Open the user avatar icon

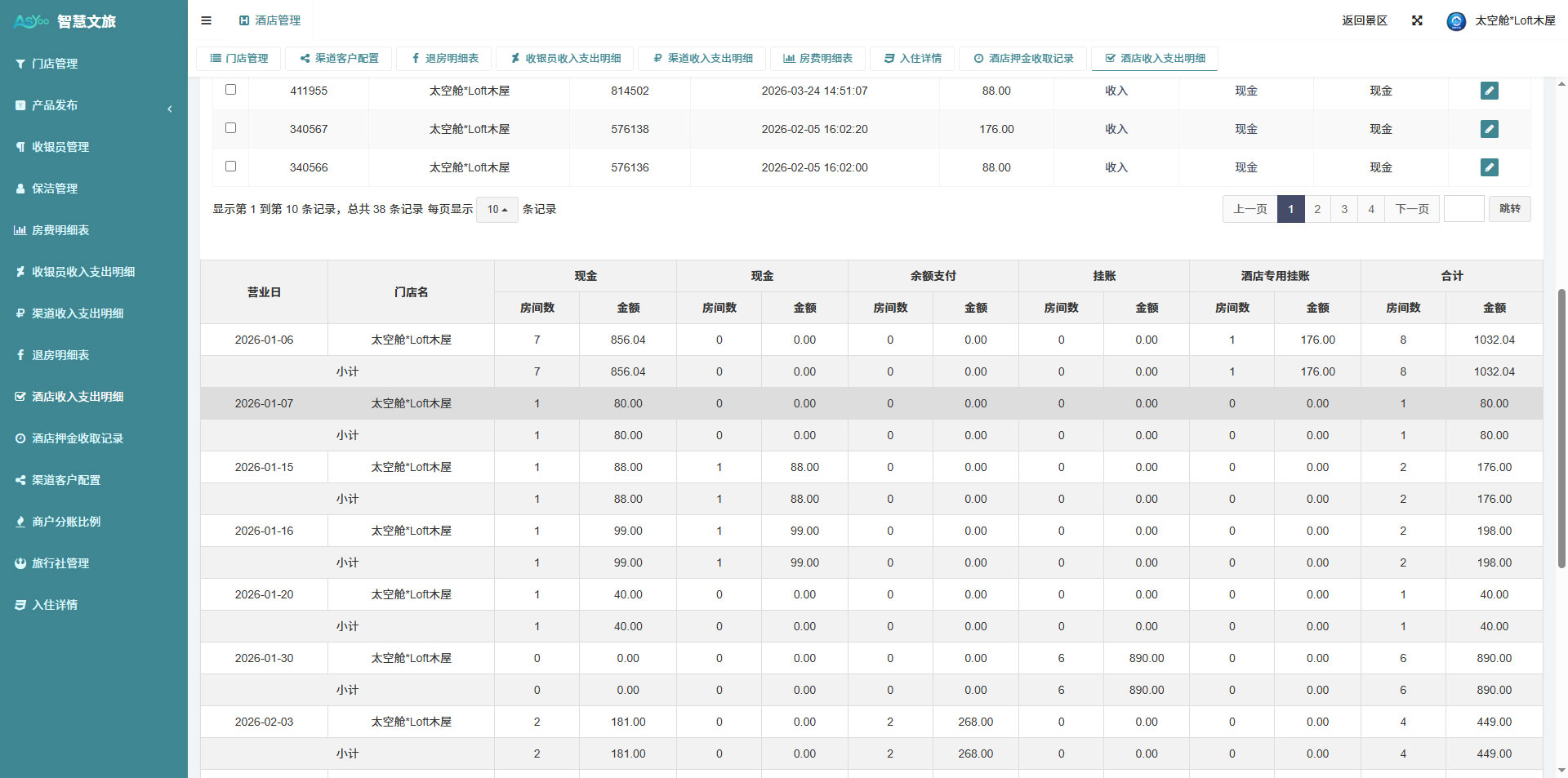pos(1455,21)
